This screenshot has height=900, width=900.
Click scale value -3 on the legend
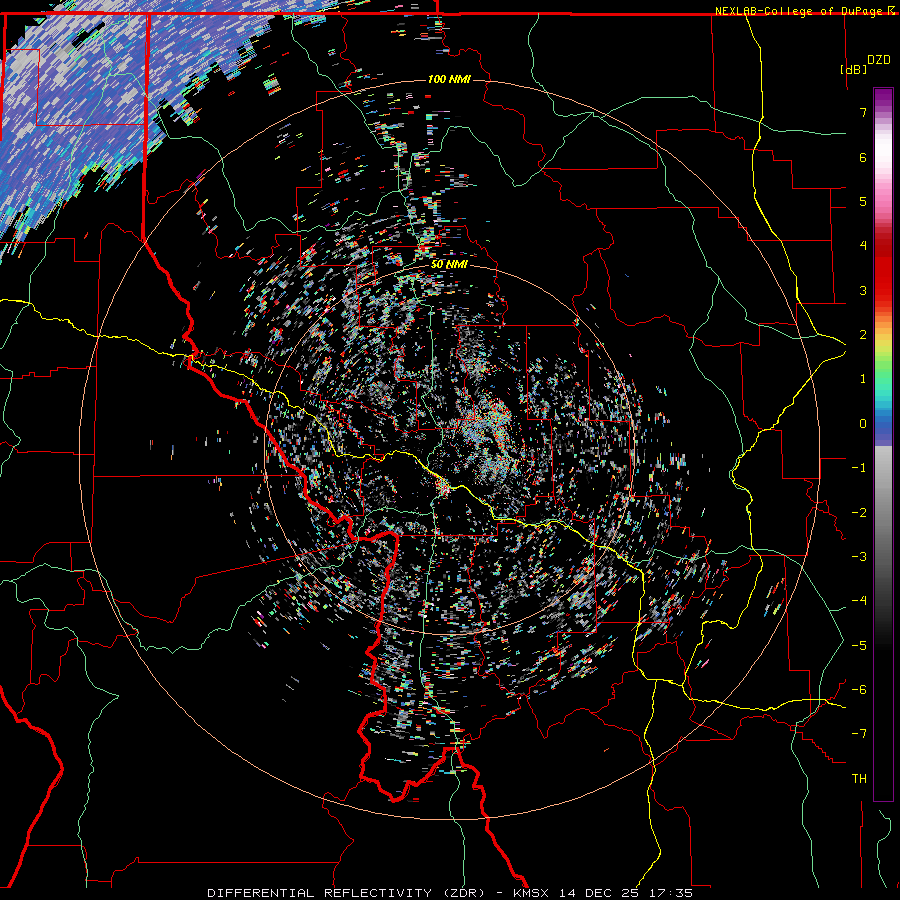(859, 557)
